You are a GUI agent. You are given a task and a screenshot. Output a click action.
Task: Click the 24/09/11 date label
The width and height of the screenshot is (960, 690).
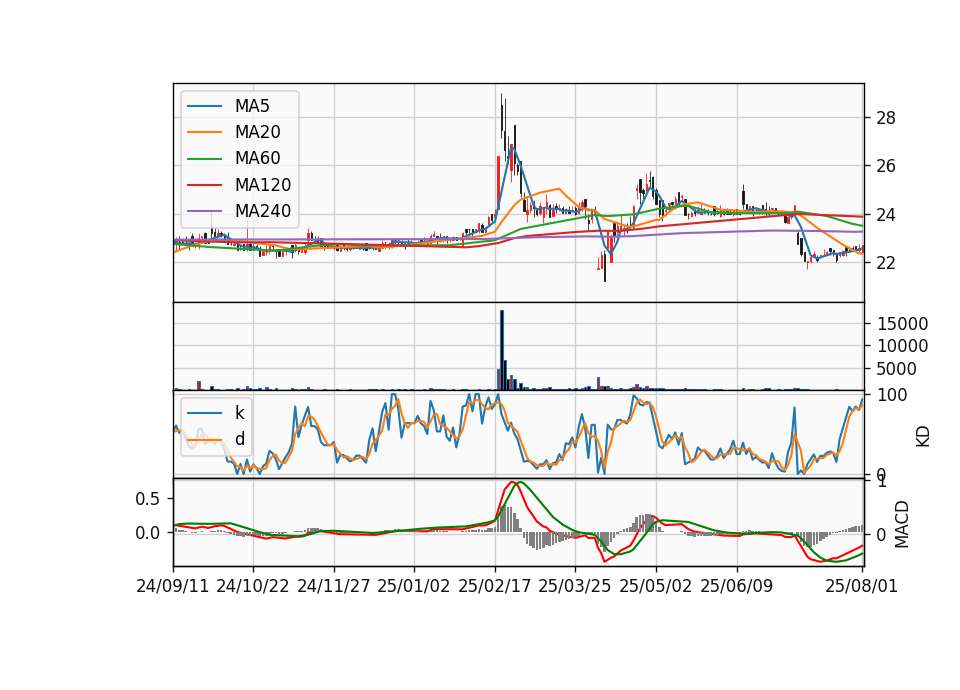click(x=173, y=586)
